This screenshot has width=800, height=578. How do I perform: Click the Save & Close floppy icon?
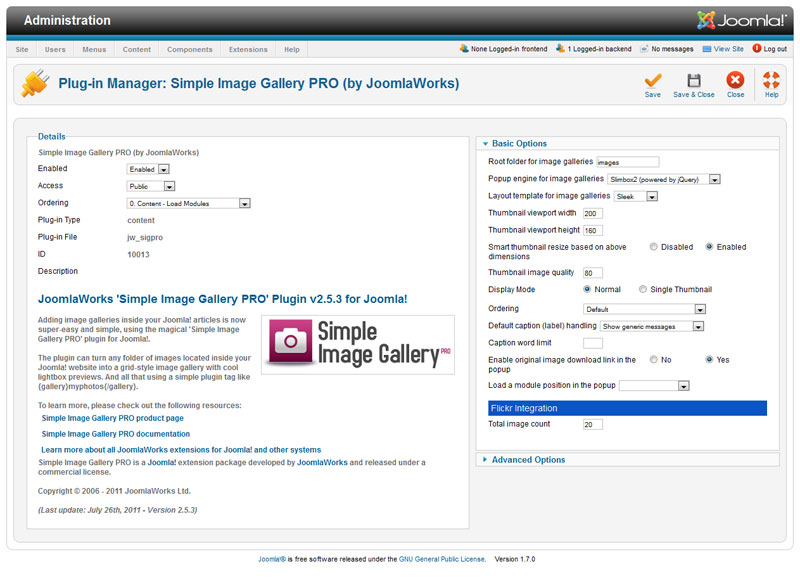(x=693, y=81)
